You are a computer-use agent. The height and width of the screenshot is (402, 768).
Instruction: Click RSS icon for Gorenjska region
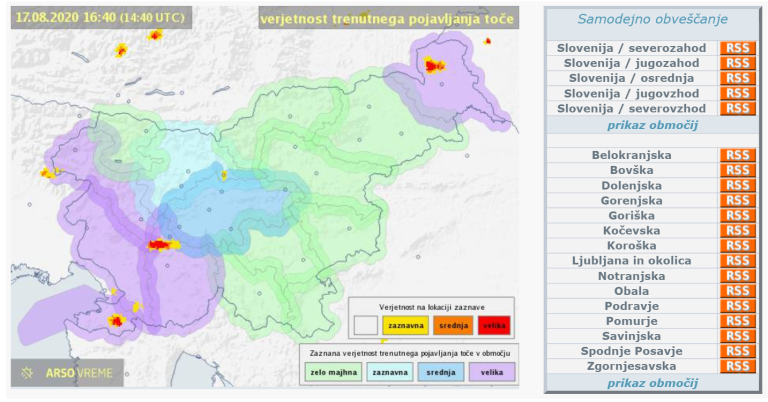point(737,201)
